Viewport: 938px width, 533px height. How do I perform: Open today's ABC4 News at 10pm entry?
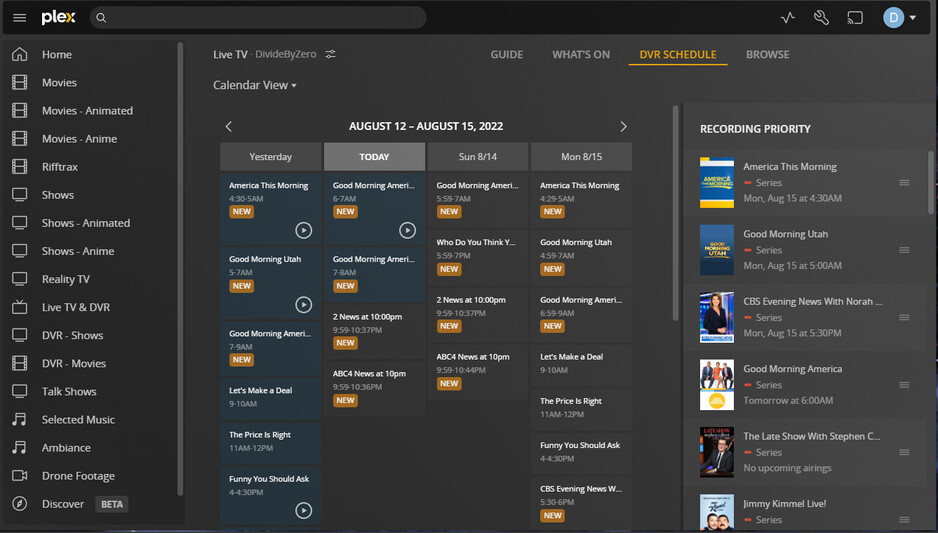[x=374, y=387]
